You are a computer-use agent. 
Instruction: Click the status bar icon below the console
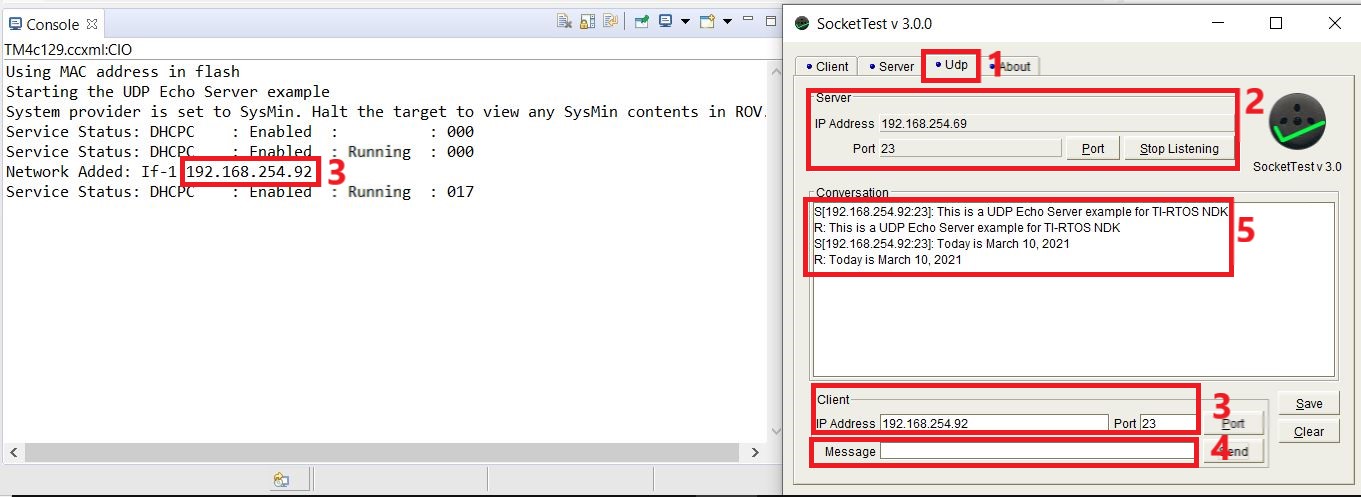pyautogui.click(x=281, y=481)
